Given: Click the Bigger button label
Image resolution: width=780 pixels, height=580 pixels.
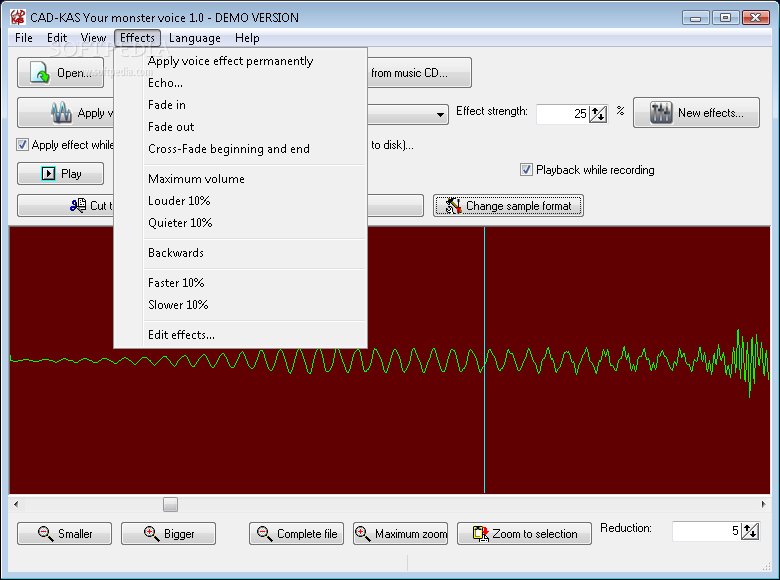Looking at the screenshot, I should click(179, 534).
